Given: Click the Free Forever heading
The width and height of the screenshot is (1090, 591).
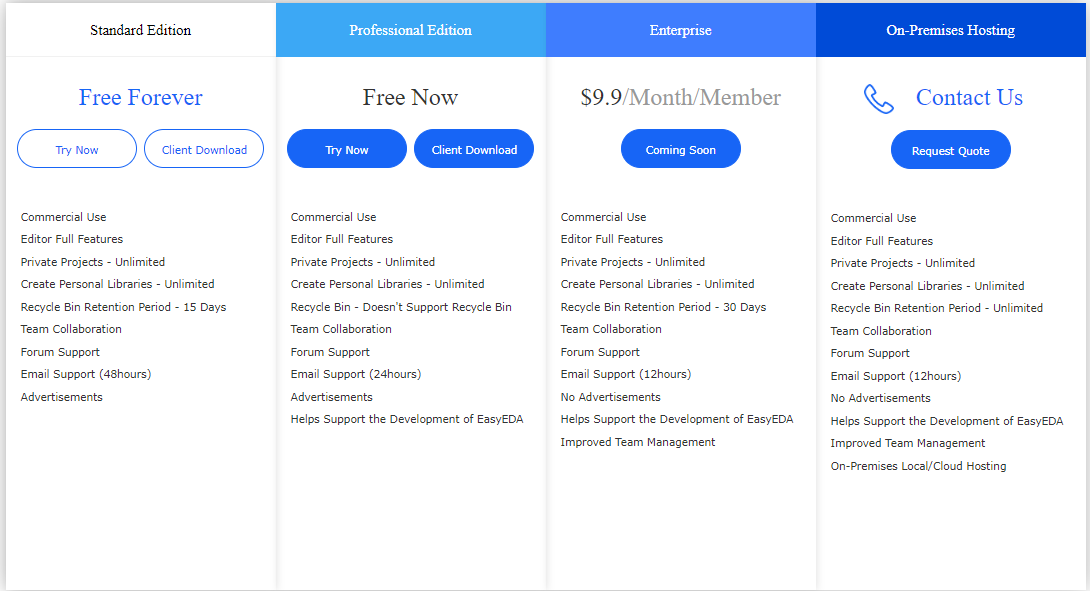Looking at the screenshot, I should coord(140,98).
